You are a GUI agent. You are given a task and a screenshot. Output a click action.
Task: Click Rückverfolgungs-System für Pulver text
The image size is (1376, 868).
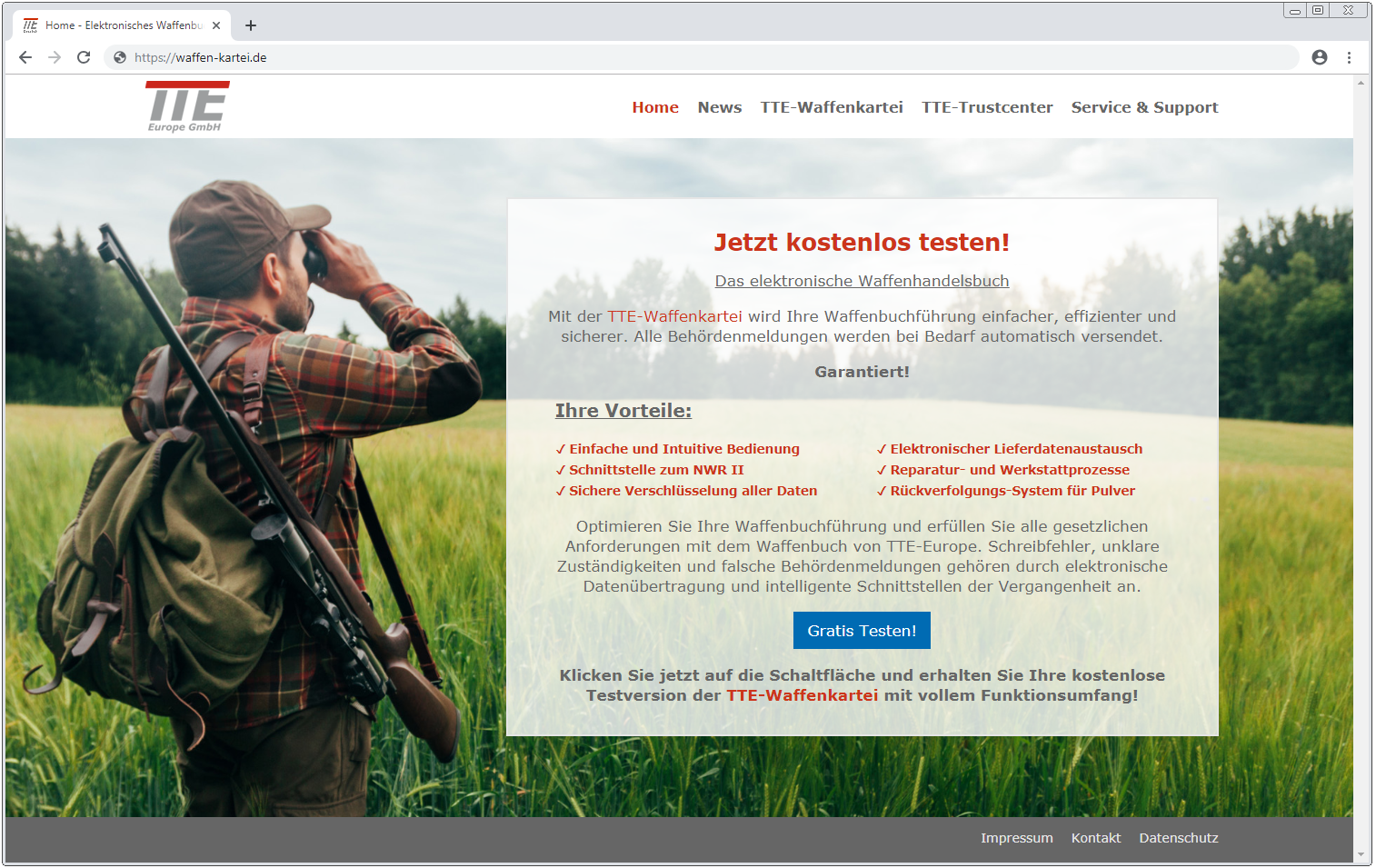click(x=1012, y=491)
